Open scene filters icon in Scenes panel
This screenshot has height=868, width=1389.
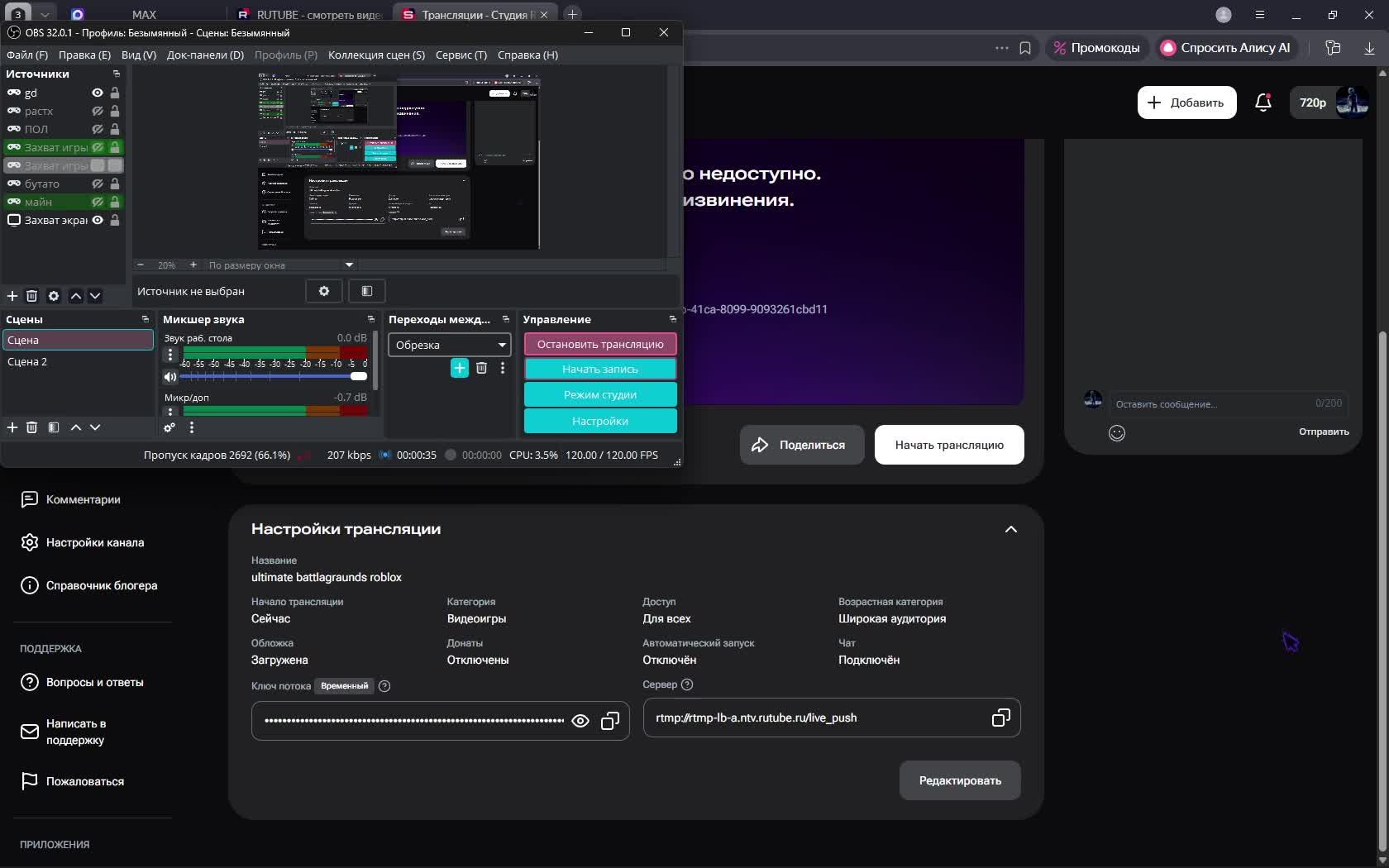(x=54, y=427)
